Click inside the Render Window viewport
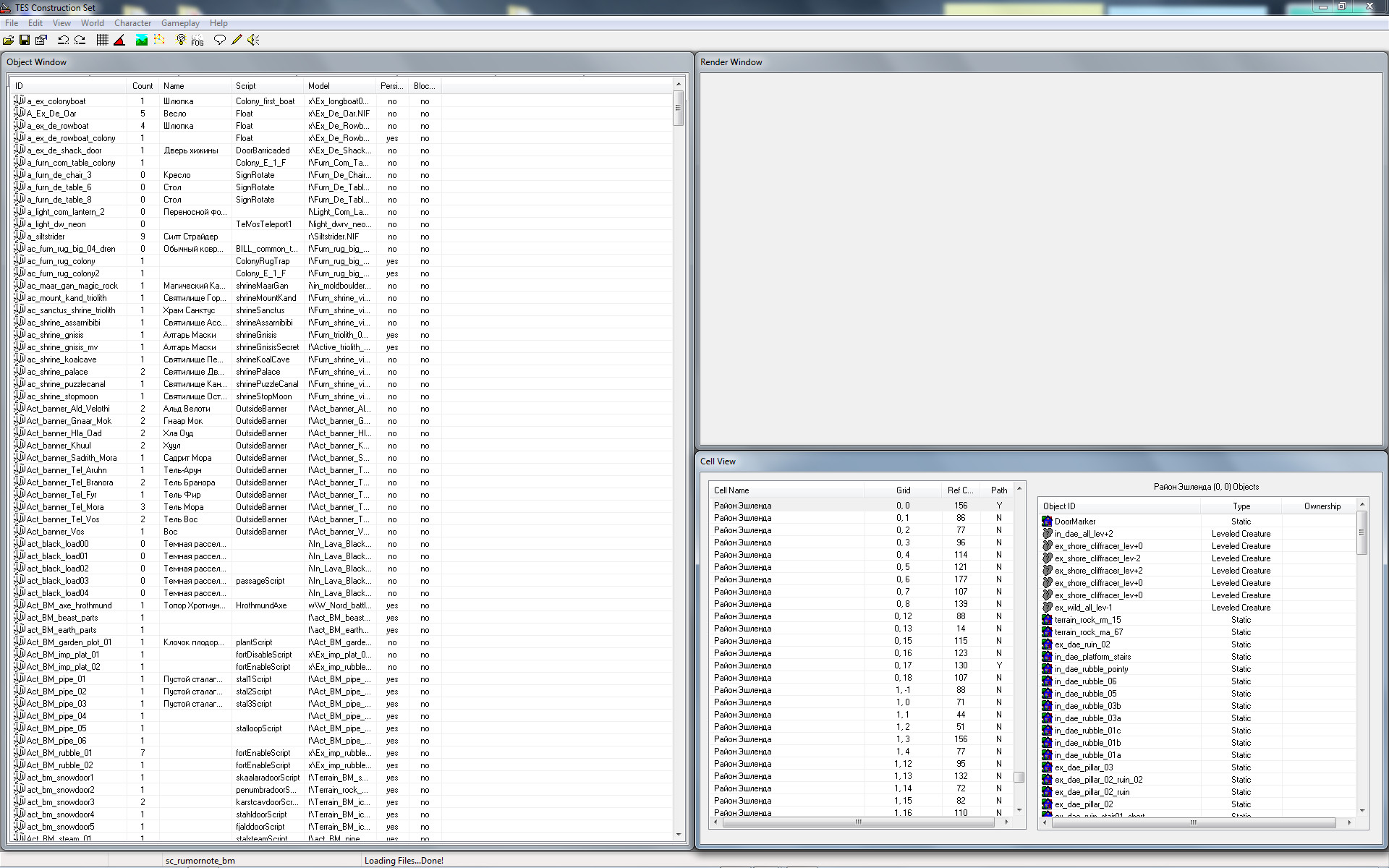 tap(1040, 259)
